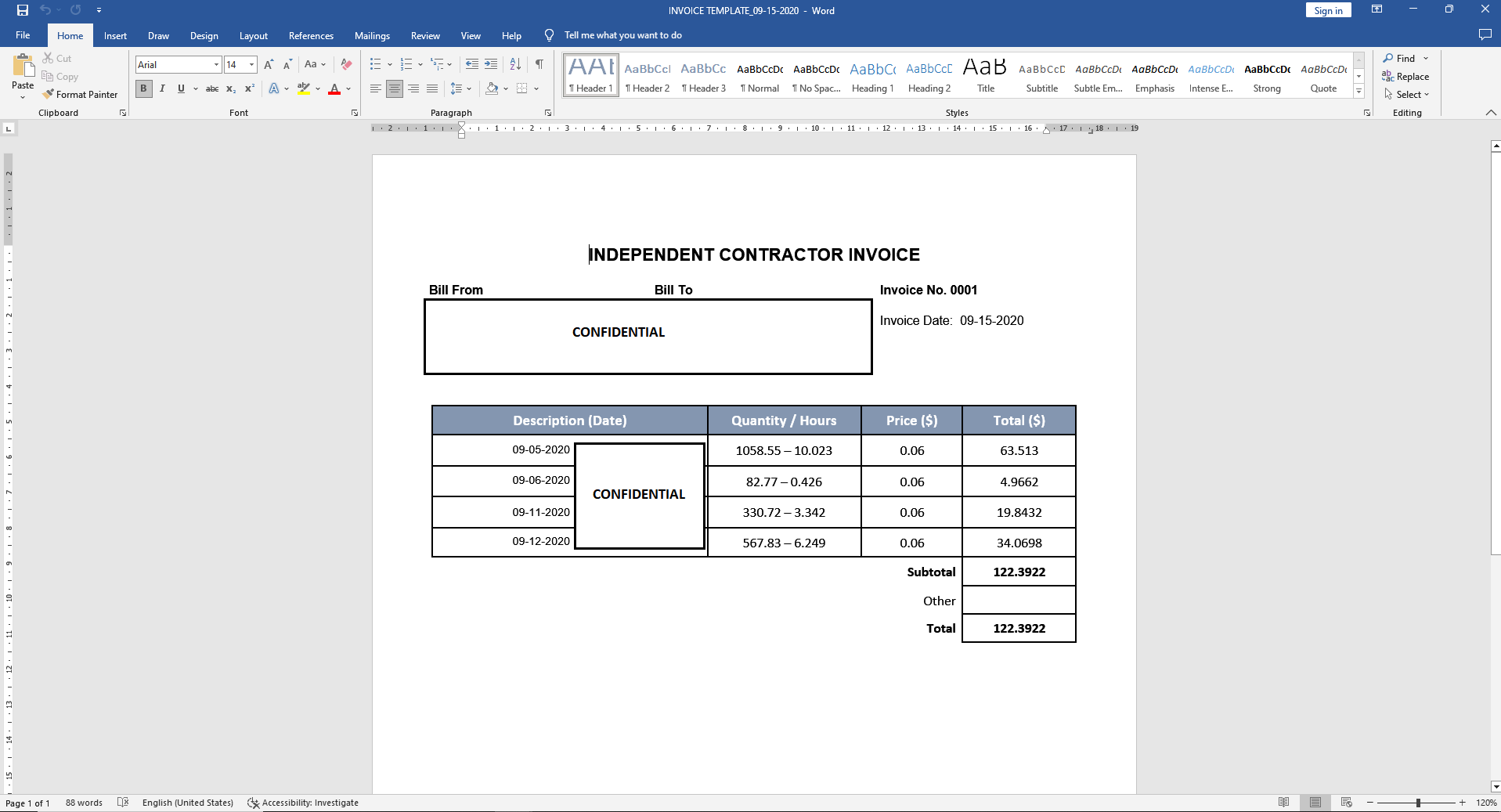Open the Select dropdown in Editing
1501x812 pixels.
1407,95
